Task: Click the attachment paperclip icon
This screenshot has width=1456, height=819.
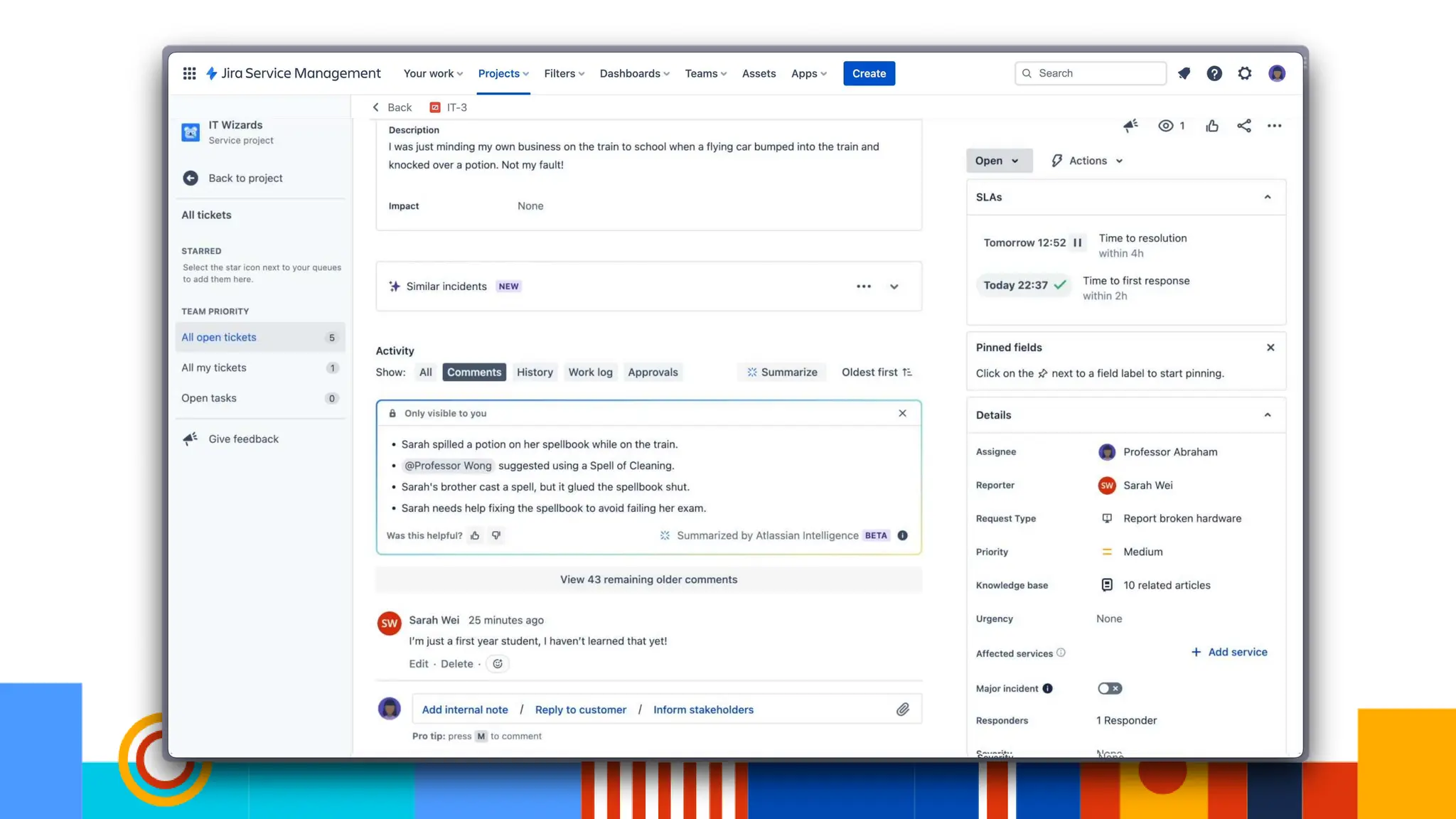Action: [902, 710]
